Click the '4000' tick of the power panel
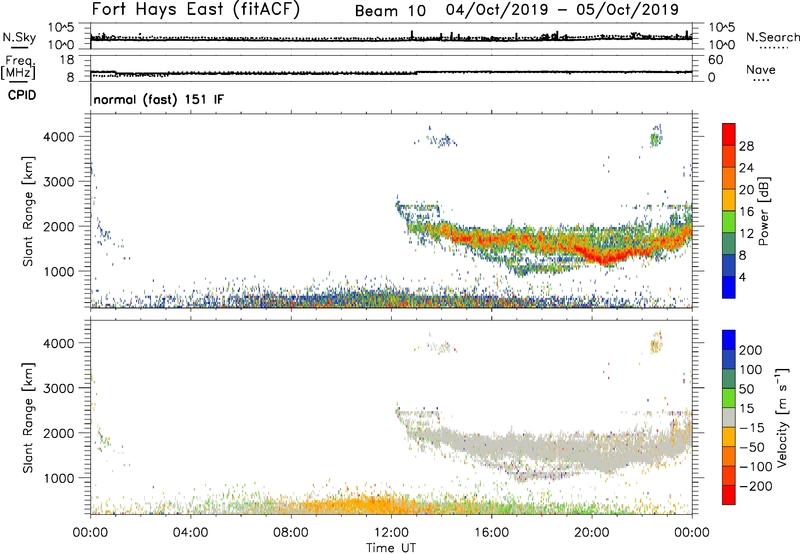This screenshot has width=800, height=554. pos(59,137)
